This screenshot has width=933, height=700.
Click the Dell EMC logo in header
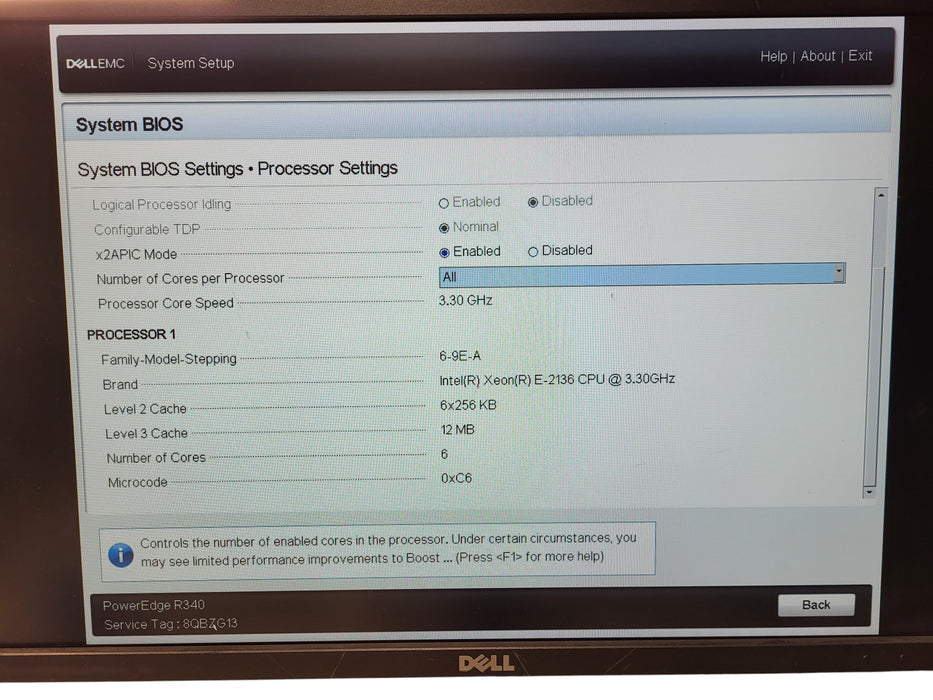95,63
